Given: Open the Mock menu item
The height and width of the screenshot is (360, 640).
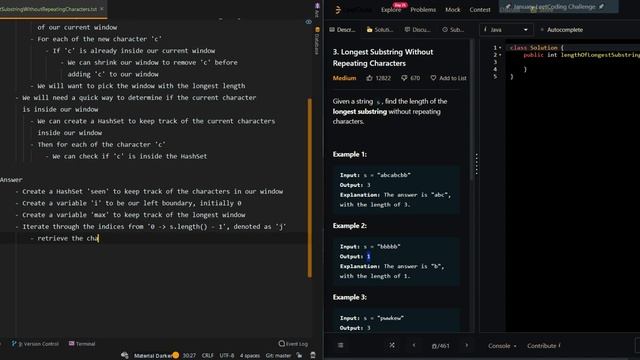Looking at the screenshot, I should (x=452, y=10).
